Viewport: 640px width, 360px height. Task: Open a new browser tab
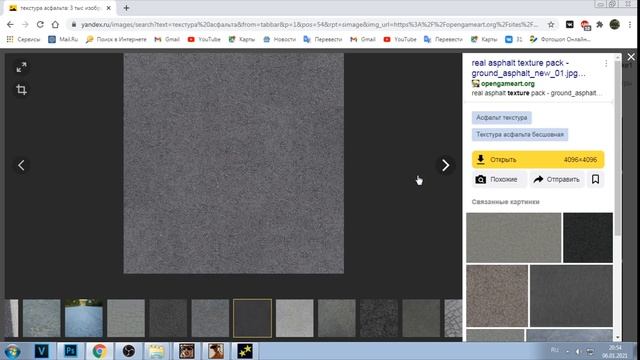(127, 8)
